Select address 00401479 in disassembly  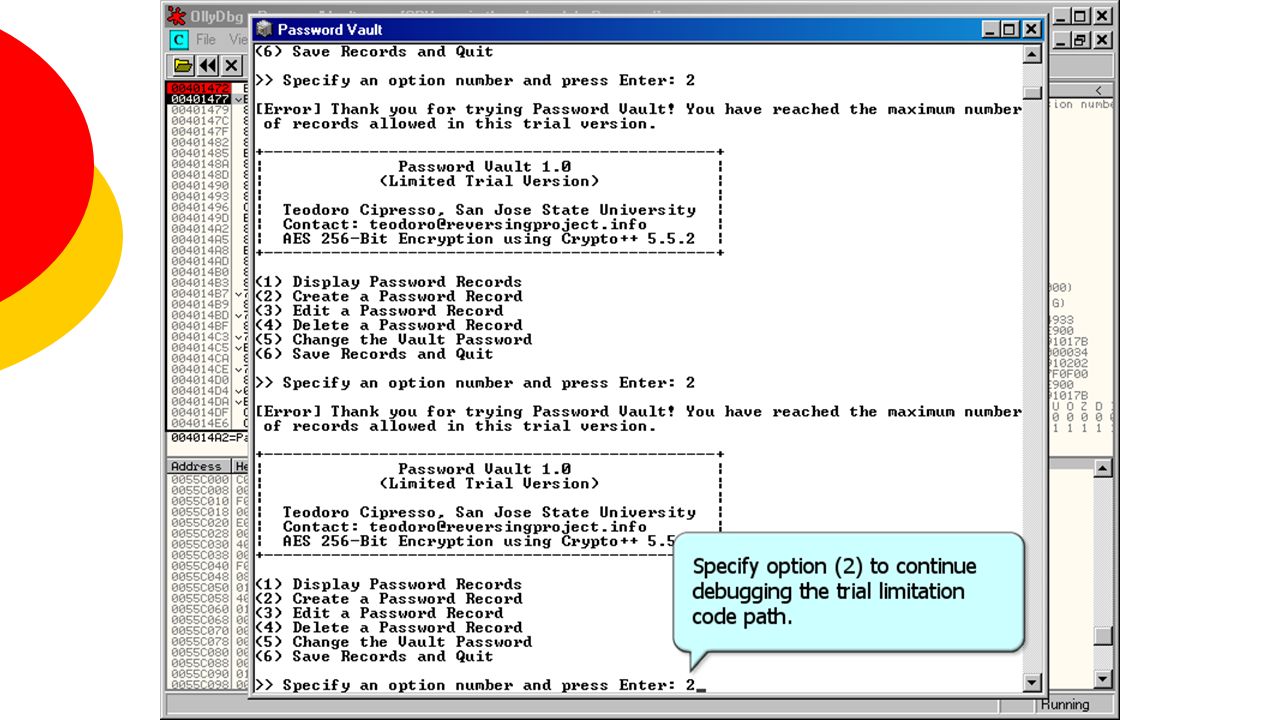(x=200, y=110)
